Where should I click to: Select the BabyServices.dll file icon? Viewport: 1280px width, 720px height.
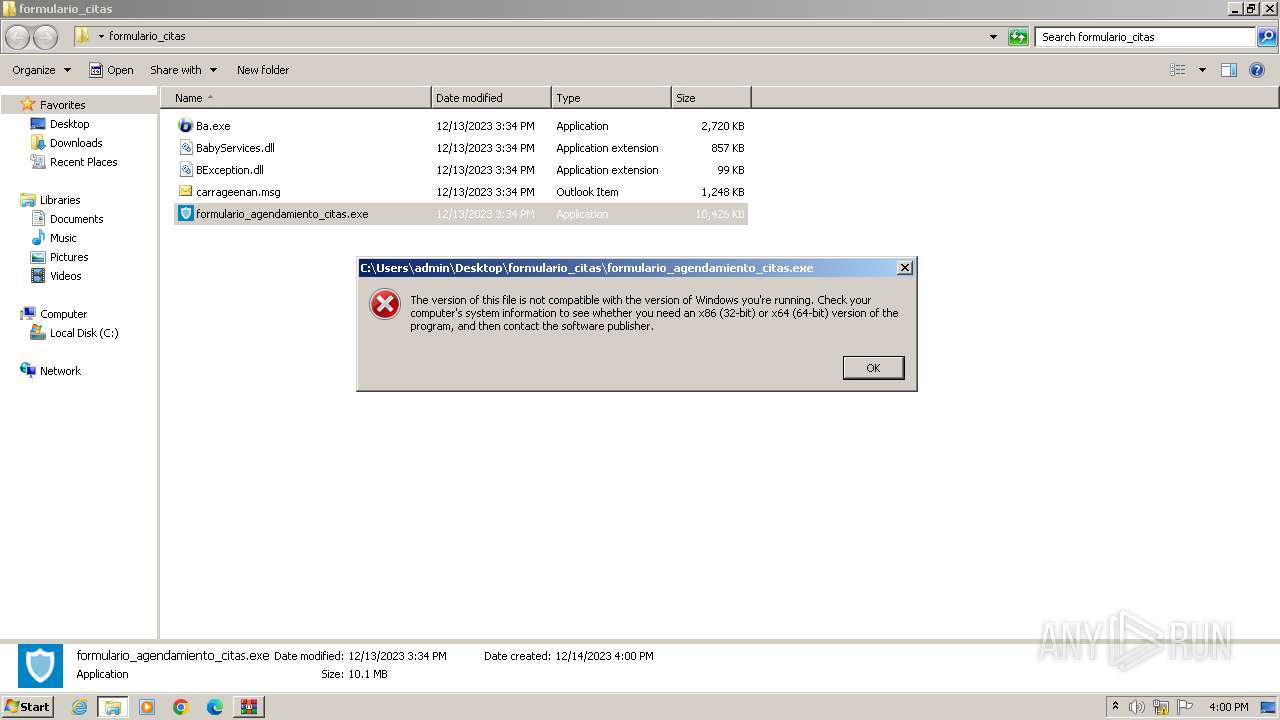click(x=185, y=148)
